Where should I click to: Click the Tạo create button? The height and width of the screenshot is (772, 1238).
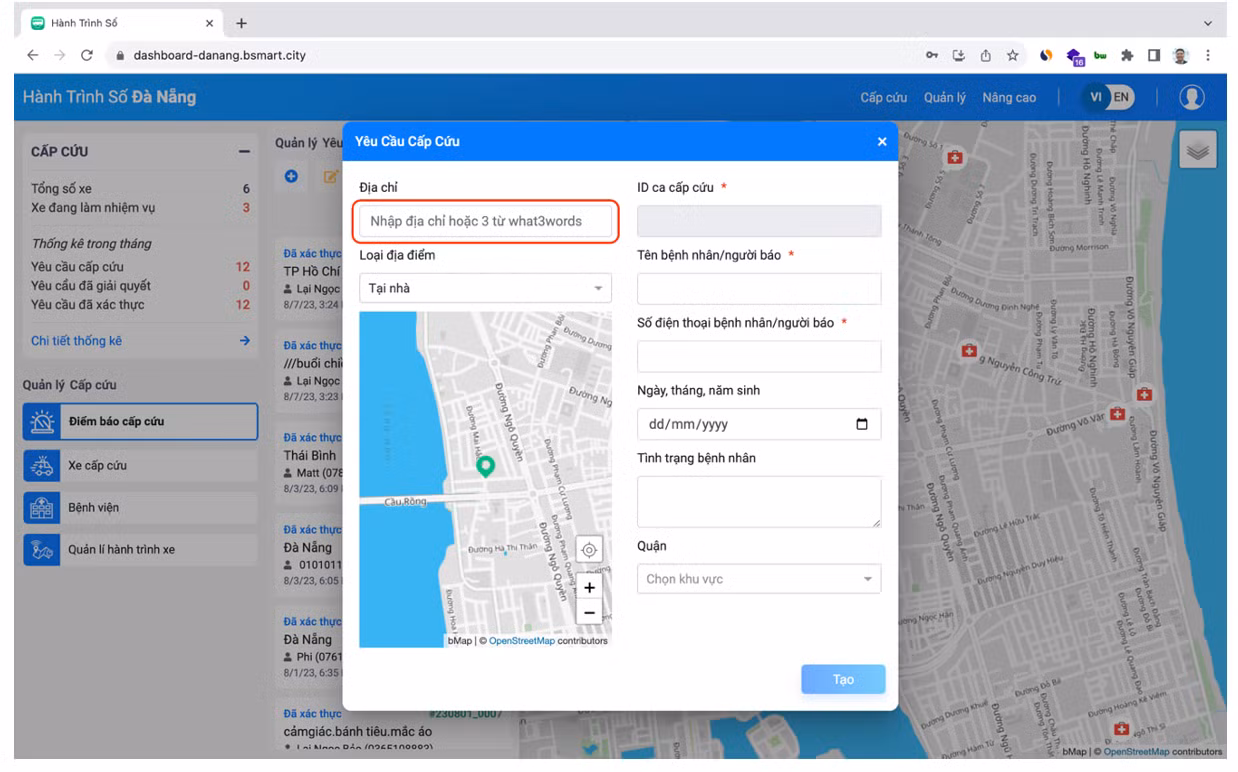[x=843, y=679]
